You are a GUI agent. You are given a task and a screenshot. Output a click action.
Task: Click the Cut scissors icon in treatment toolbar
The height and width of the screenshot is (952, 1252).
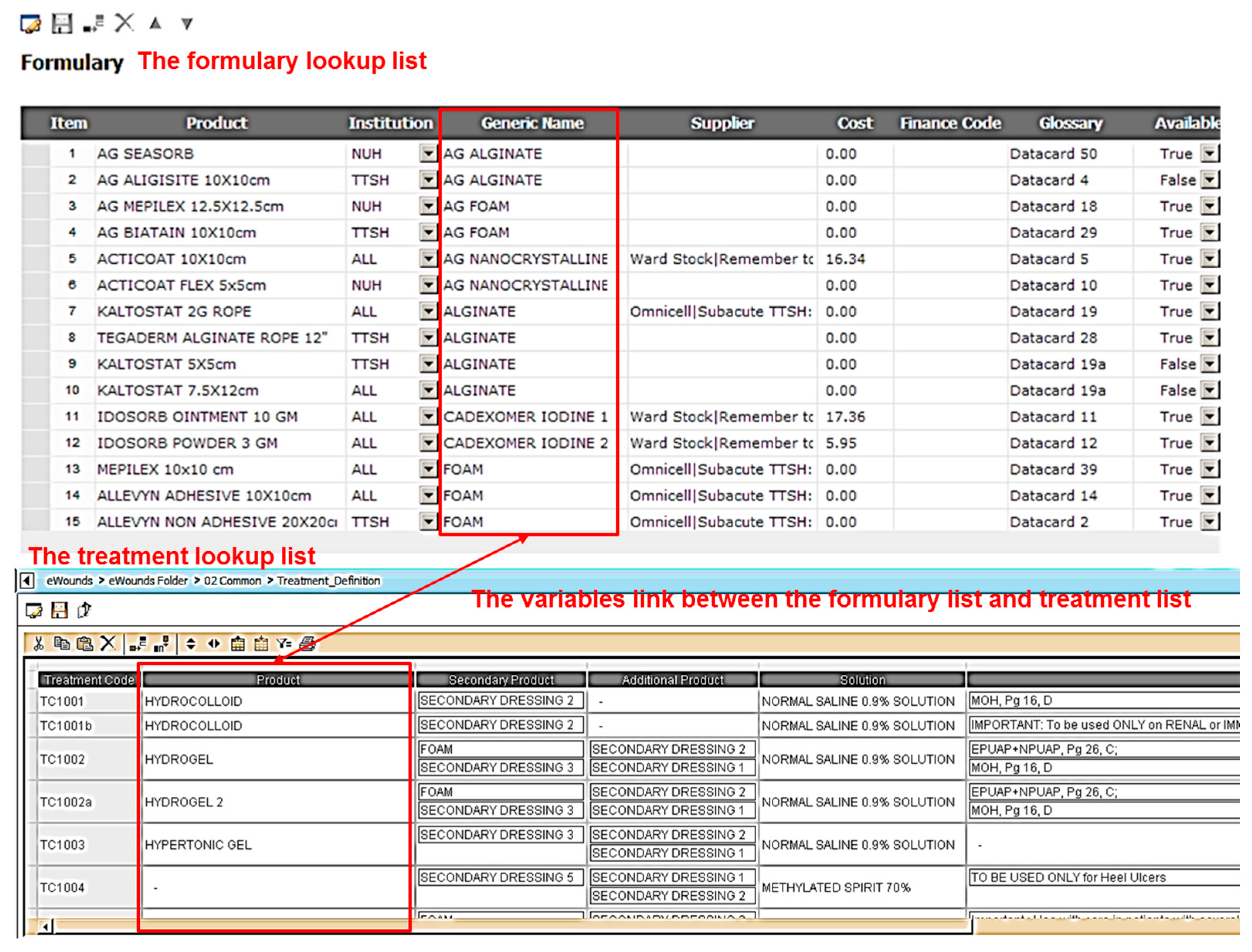(x=39, y=644)
